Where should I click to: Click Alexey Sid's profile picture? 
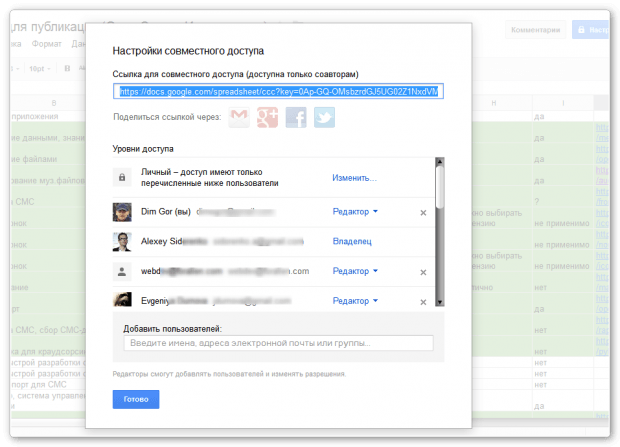[122, 242]
